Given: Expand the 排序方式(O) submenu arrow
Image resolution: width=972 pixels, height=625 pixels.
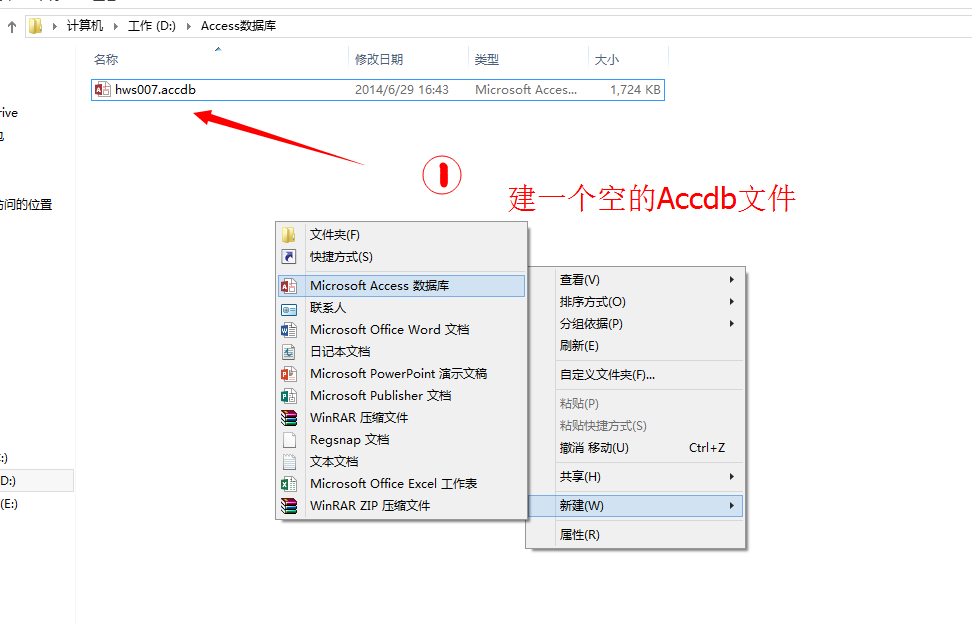Looking at the screenshot, I should point(732,302).
